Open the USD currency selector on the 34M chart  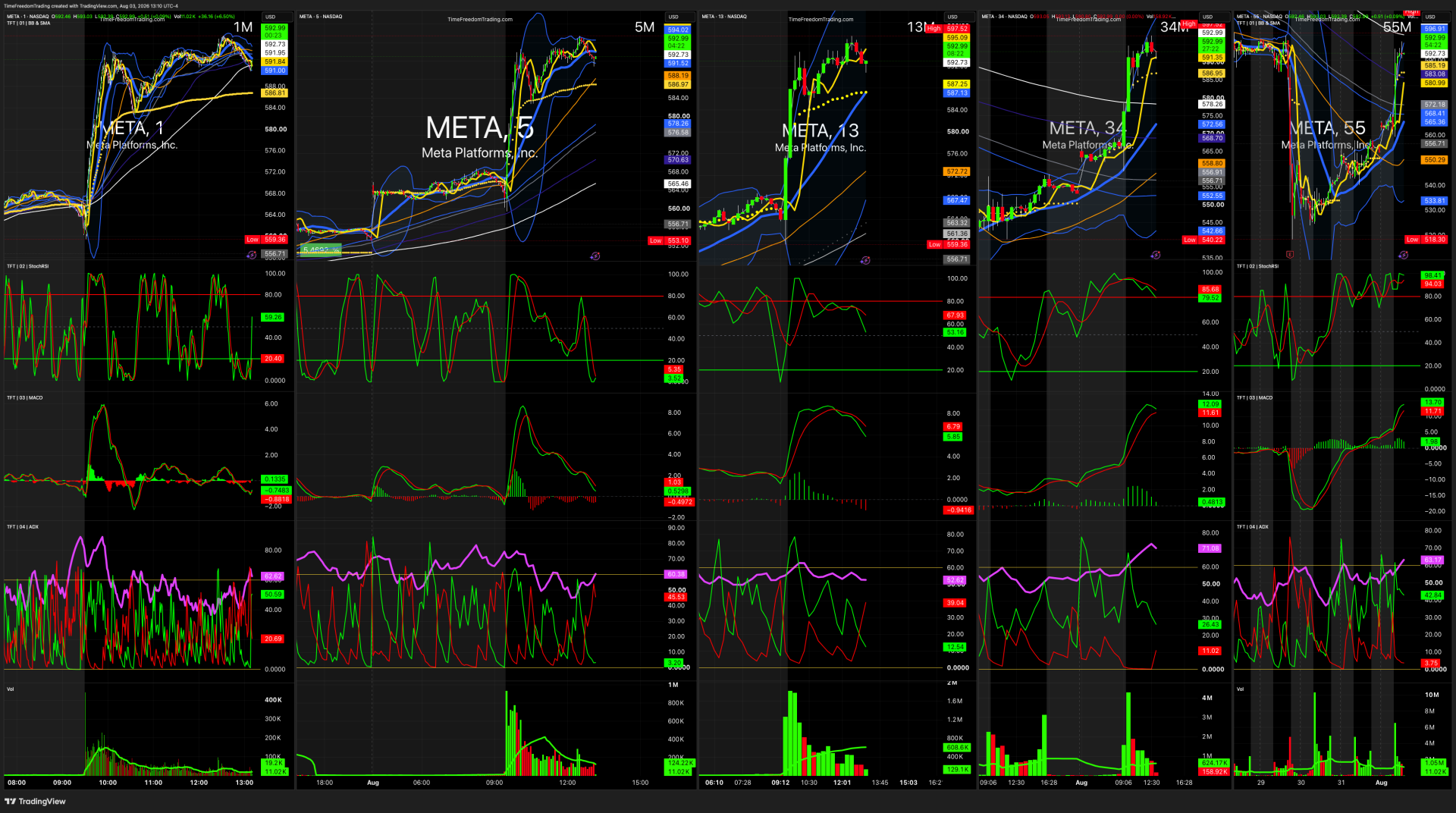coord(1207,17)
